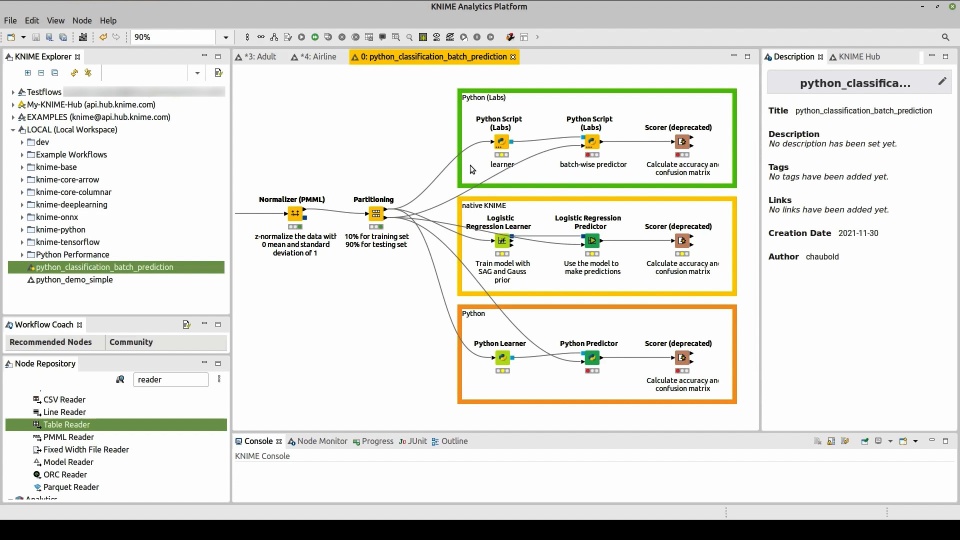Click the Redo arrow in toolbar
Viewport: 960px width, 540px height.
tap(116, 37)
